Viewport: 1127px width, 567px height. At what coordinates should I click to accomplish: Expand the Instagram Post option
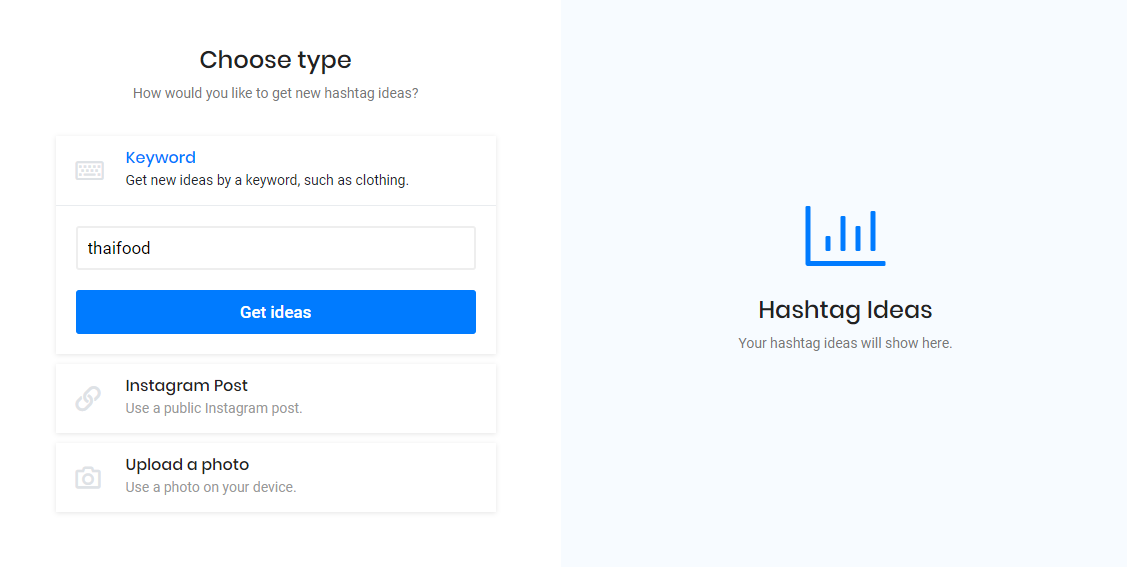pyautogui.click(x=276, y=398)
